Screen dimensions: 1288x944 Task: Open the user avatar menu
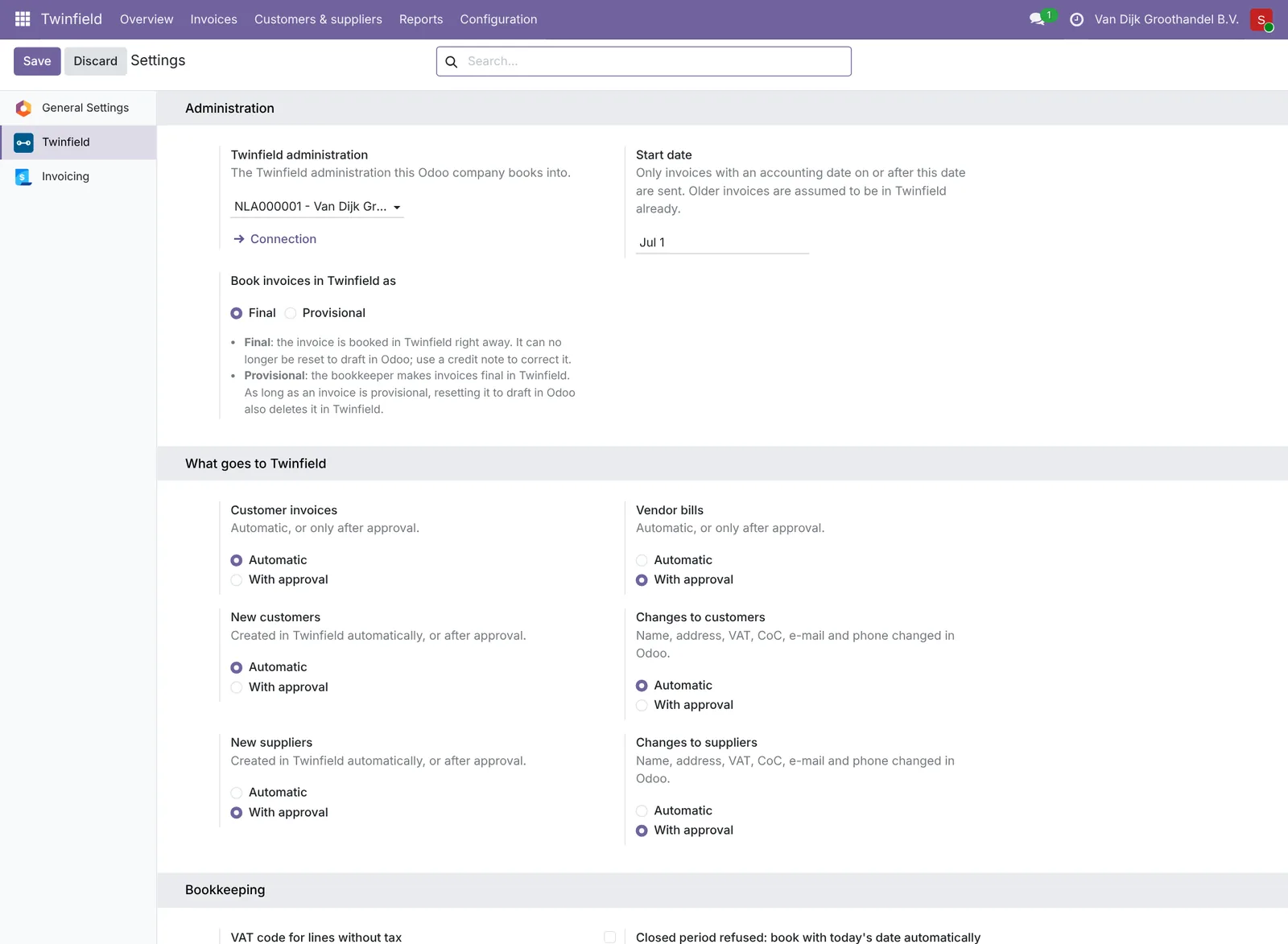[x=1261, y=19]
